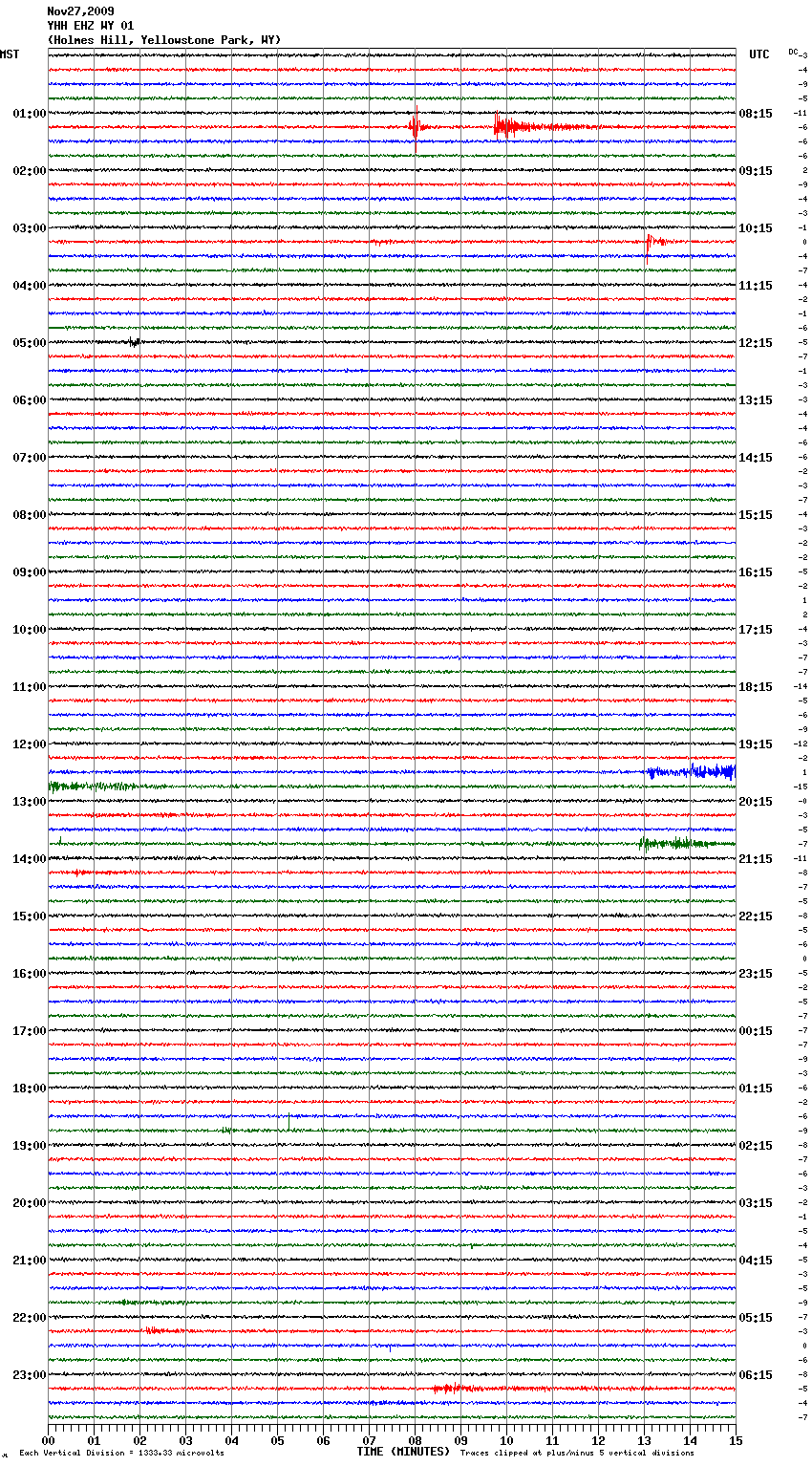Image resolution: width=812 pixels, height=1466 pixels.
Task: Select the 01:00 MST time label
Action: tap(30, 114)
